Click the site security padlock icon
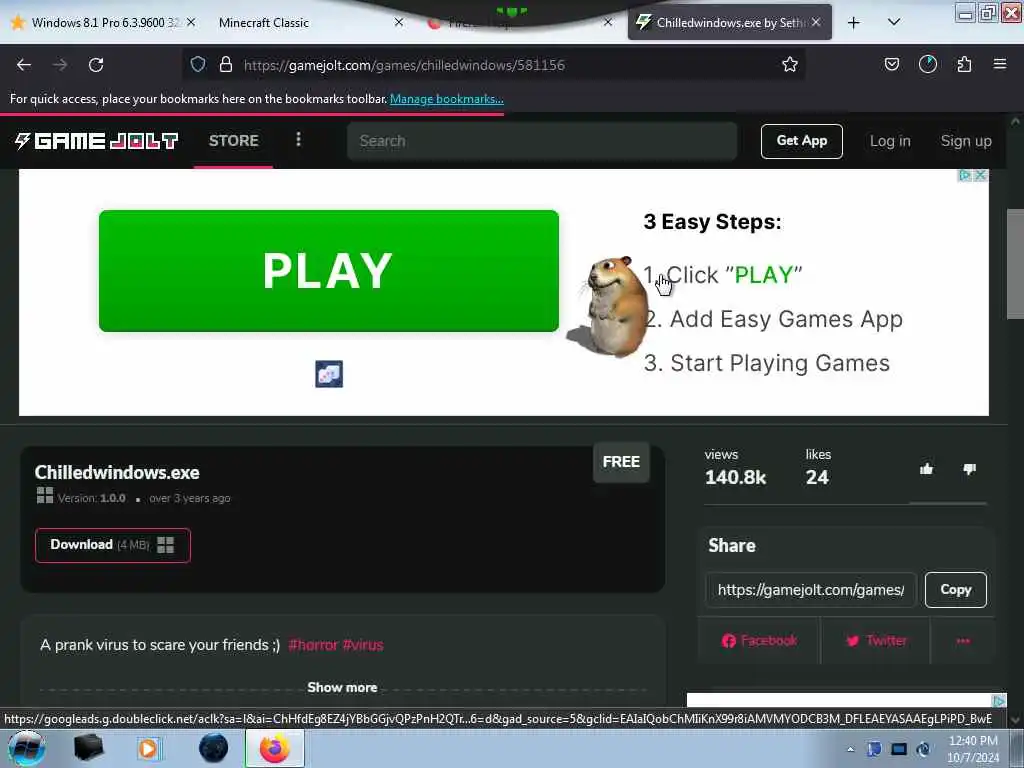 point(226,64)
